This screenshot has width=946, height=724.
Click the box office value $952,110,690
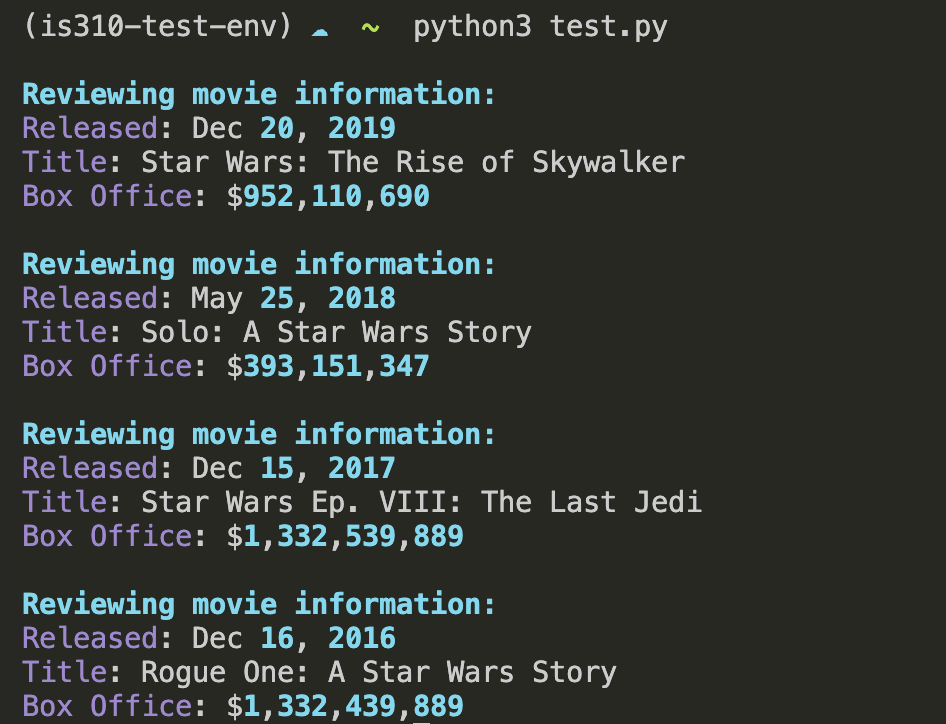pos(329,196)
